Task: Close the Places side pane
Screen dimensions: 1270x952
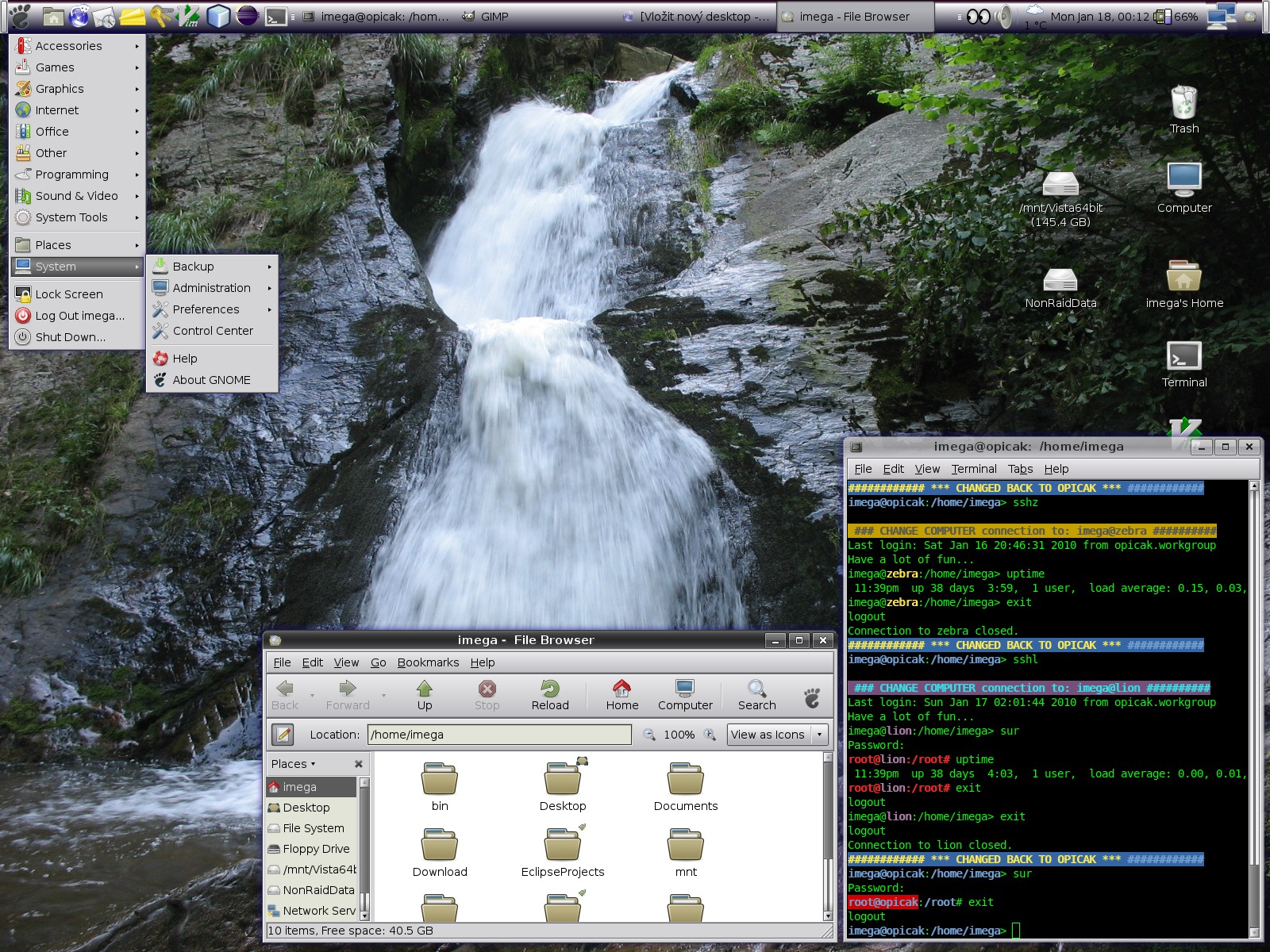Action: [359, 764]
